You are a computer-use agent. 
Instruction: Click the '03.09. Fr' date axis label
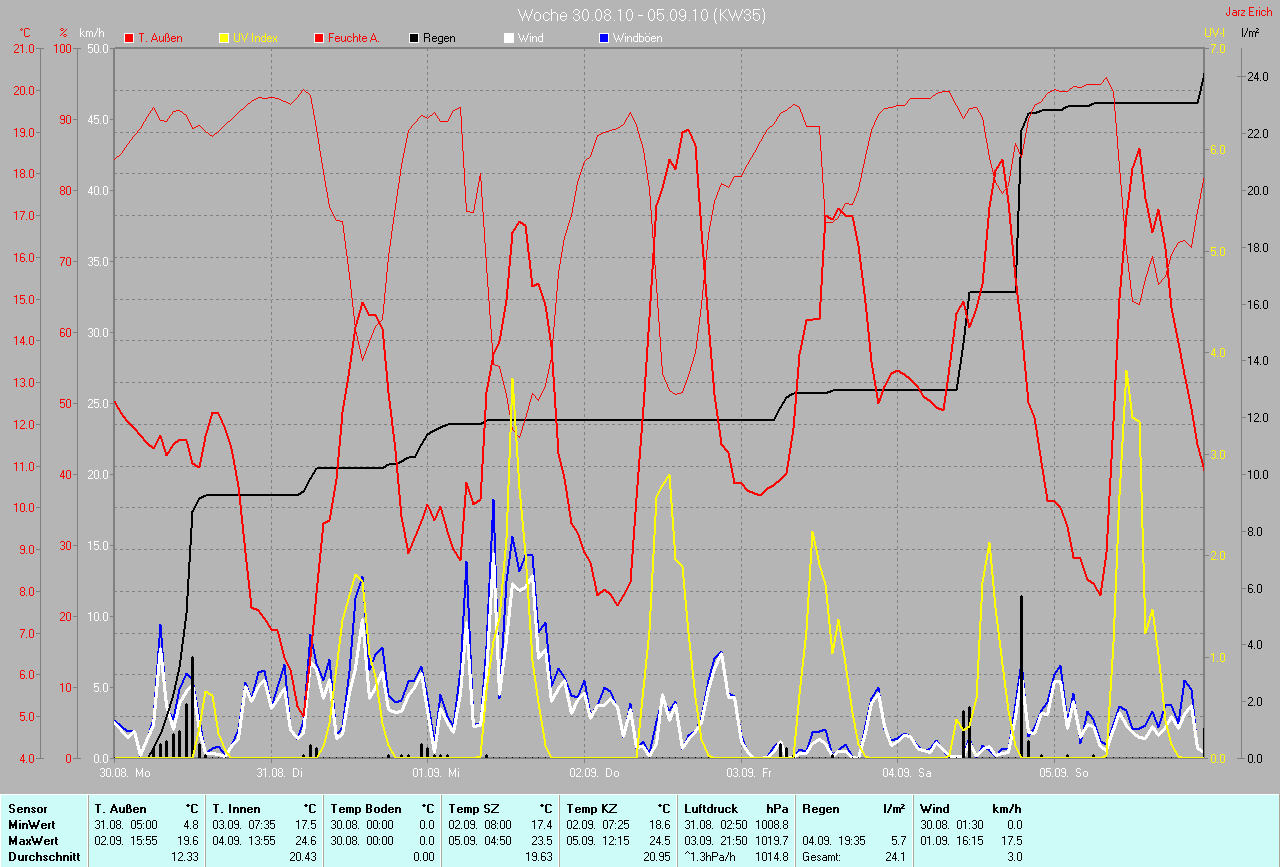click(749, 772)
